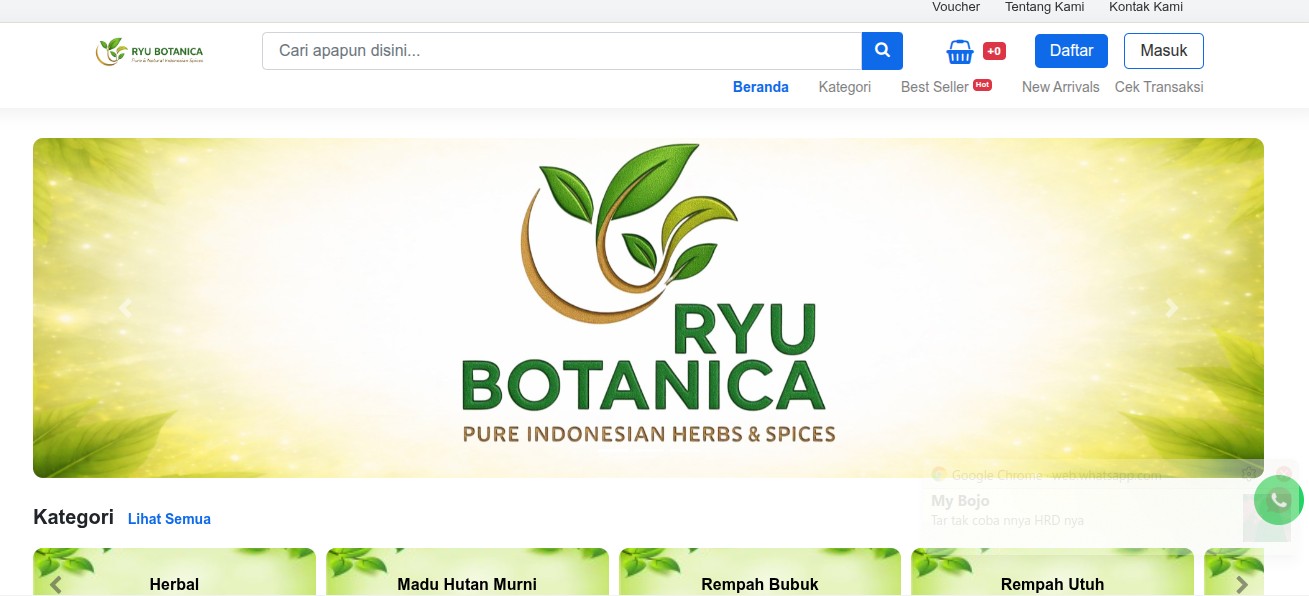1309x596 pixels.
Task: Open the Tentang Kami link
Action: pos(1045,7)
